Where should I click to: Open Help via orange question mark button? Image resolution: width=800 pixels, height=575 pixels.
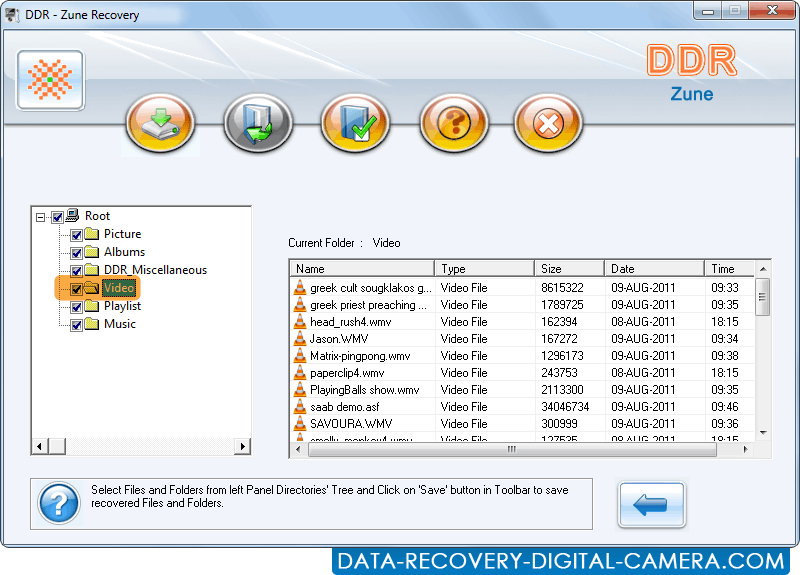pyautogui.click(x=454, y=123)
